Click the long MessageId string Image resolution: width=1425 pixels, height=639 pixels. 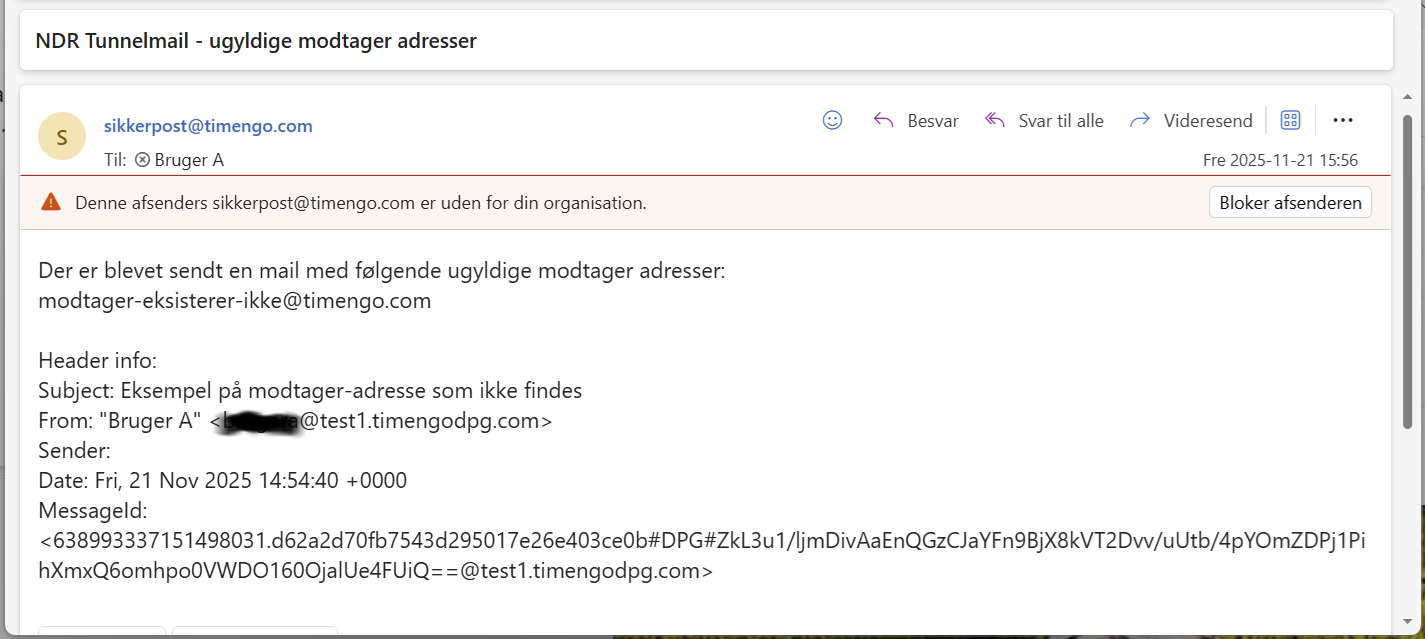pyautogui.click(x=700, y=542)
